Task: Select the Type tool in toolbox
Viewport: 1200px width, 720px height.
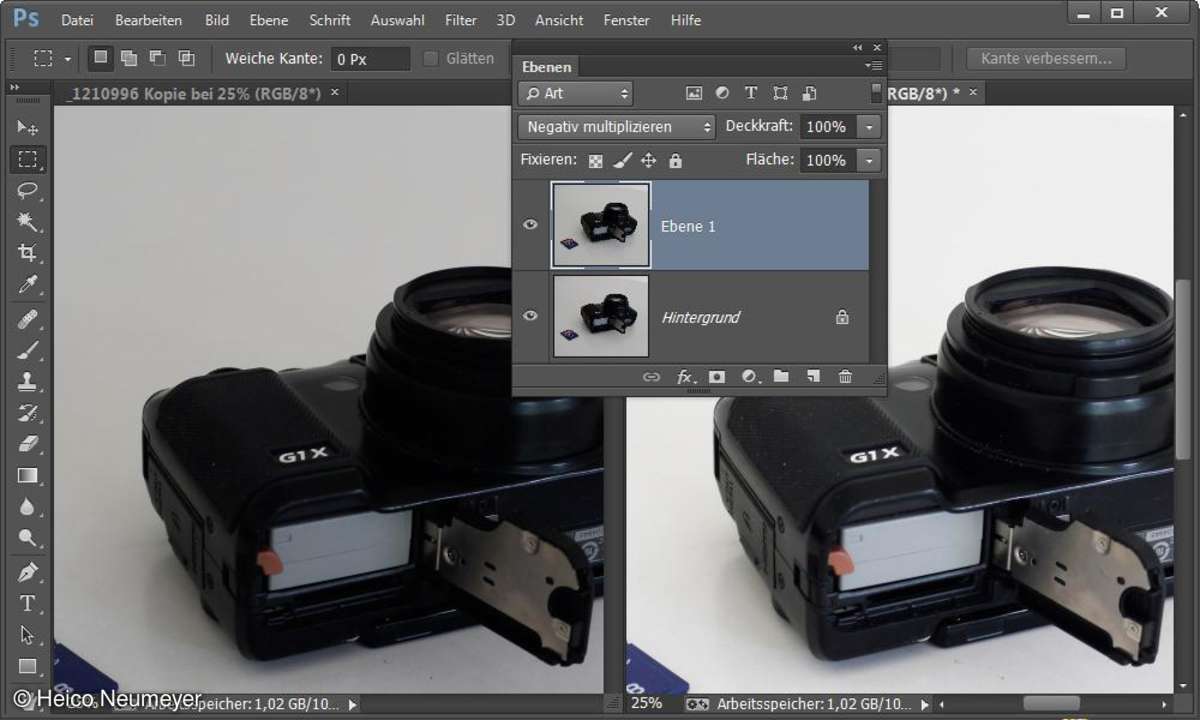Action: pyautogui.click(x=28, y=604)
